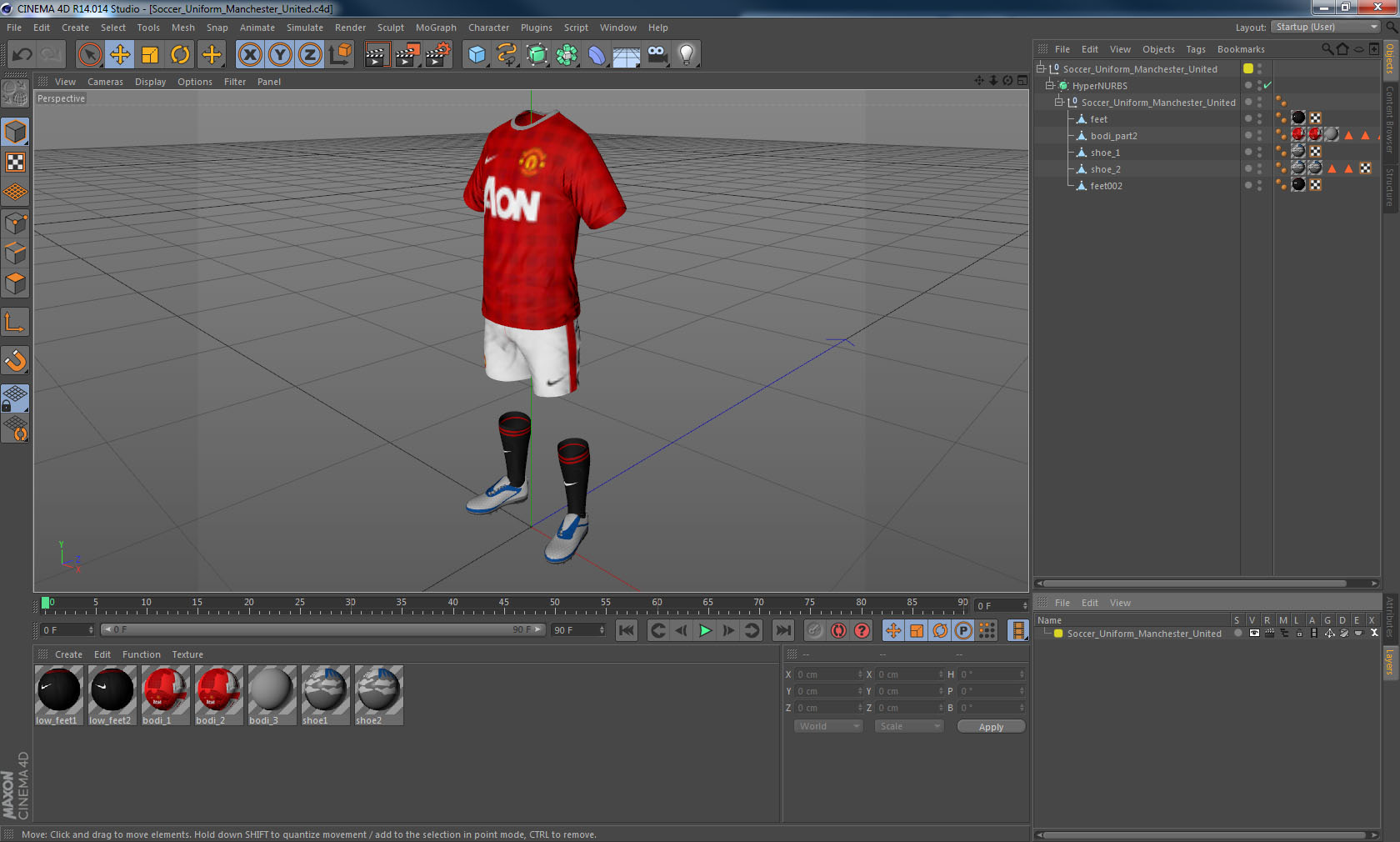Click the Undo arrow icon
The image size is (1400, 842).
click(x=22, y=55)
